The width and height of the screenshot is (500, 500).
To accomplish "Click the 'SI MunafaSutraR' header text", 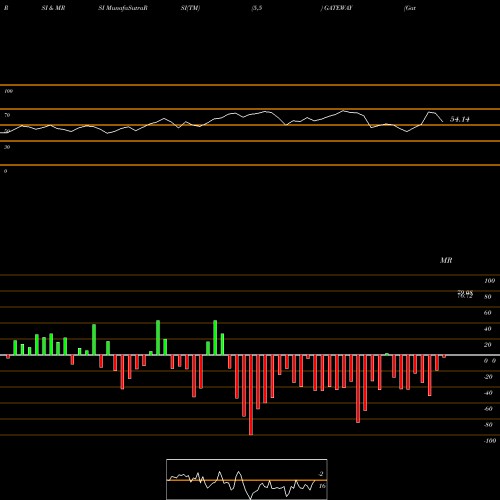I will (123, 8).
